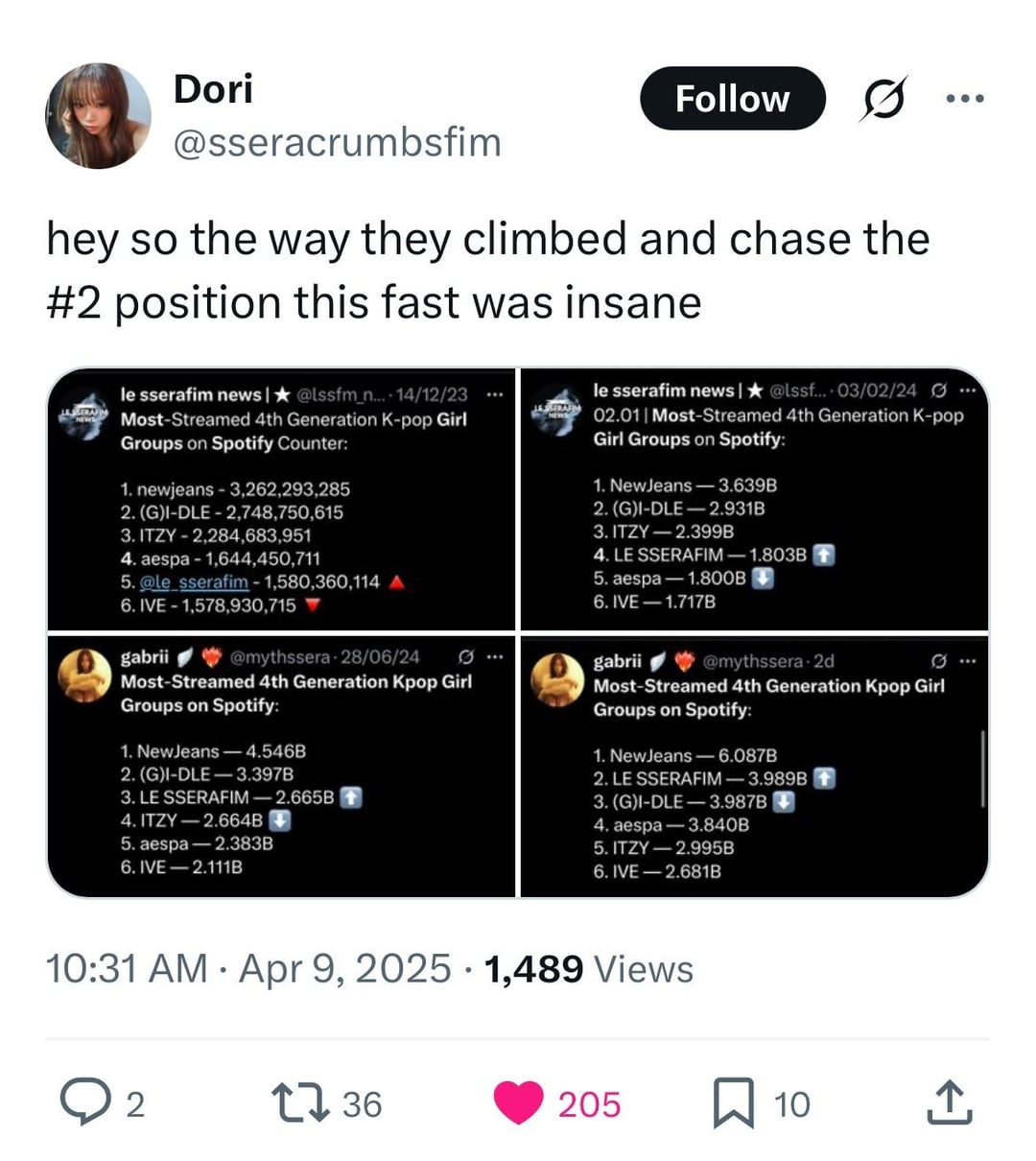Open the 03/02/24 le sserafim news screenshot
Viewport: 1036px width, 1161px height.
click(754, 499)
